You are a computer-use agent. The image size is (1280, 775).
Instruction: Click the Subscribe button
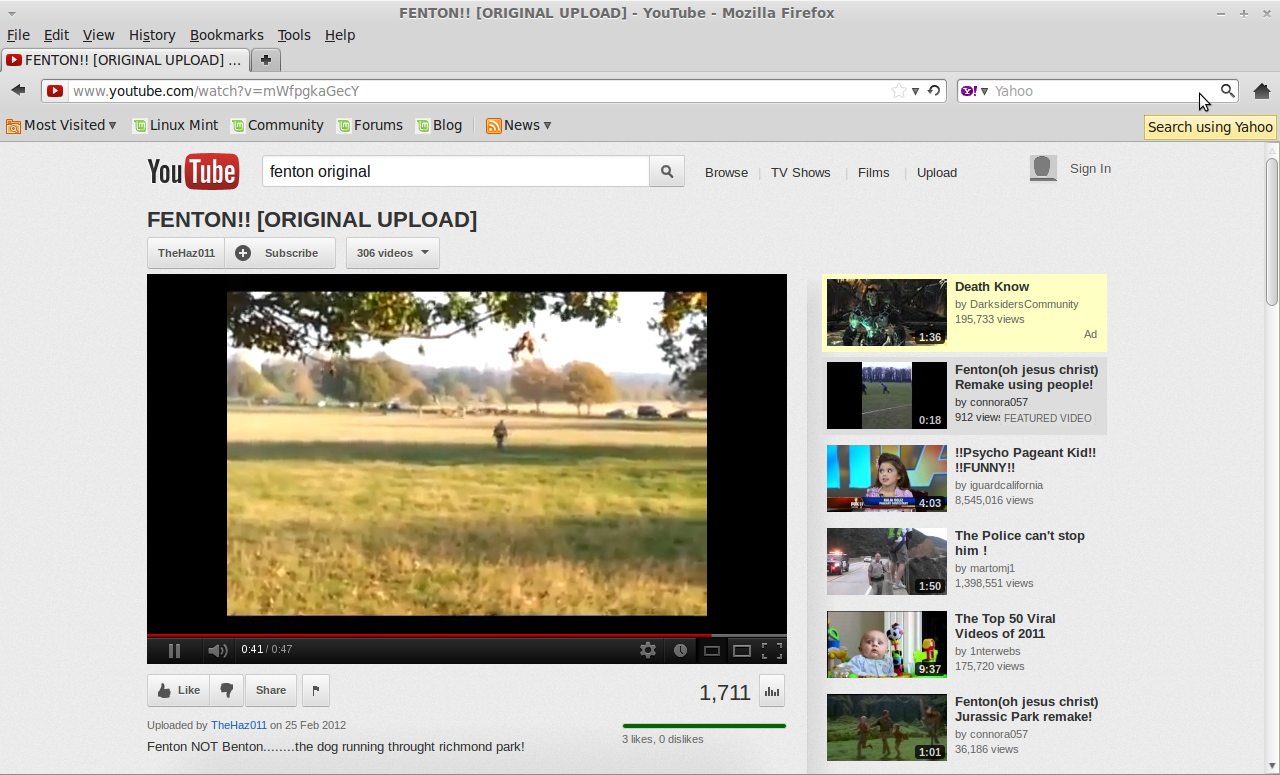coord(278,253)
